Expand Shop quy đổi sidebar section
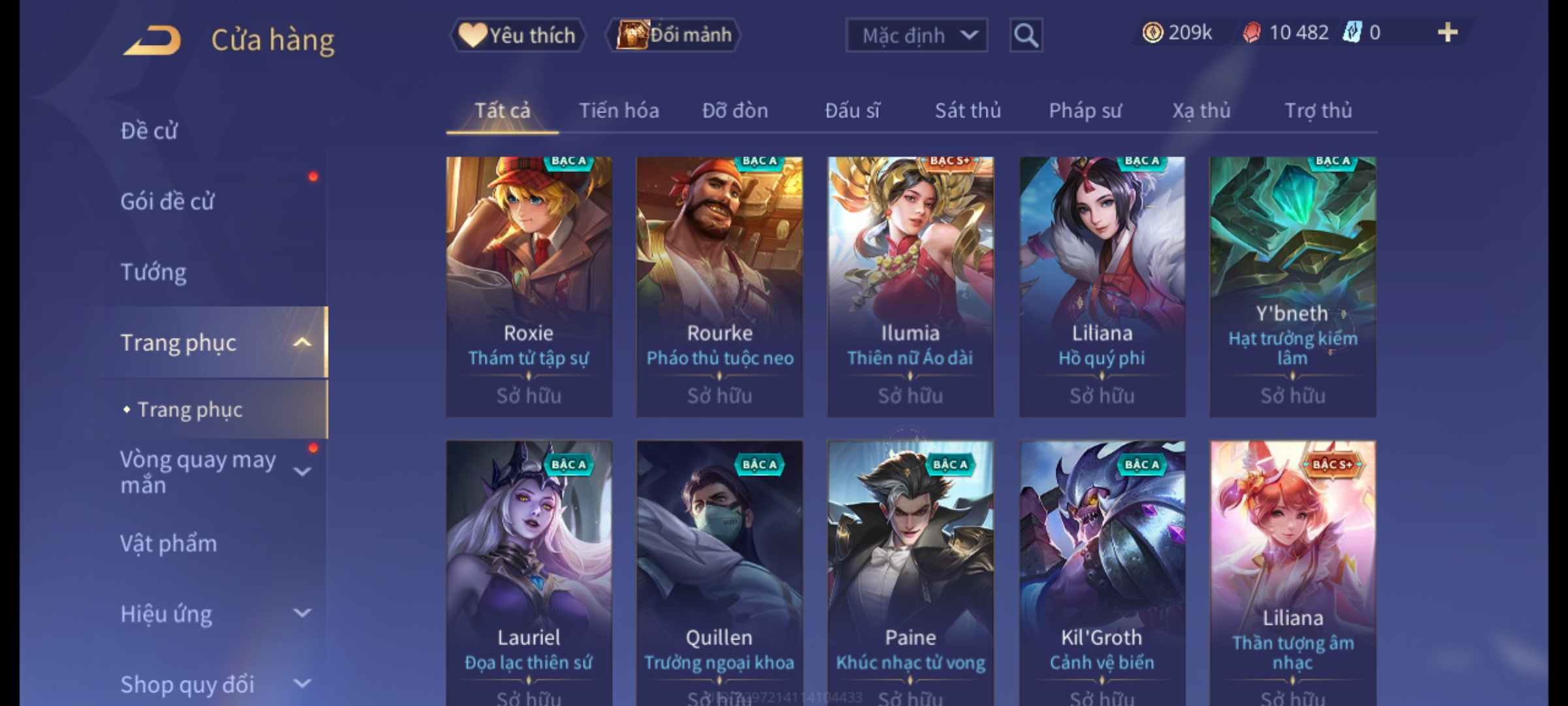This screenshot has height=706, width=1568. point(302,684)
